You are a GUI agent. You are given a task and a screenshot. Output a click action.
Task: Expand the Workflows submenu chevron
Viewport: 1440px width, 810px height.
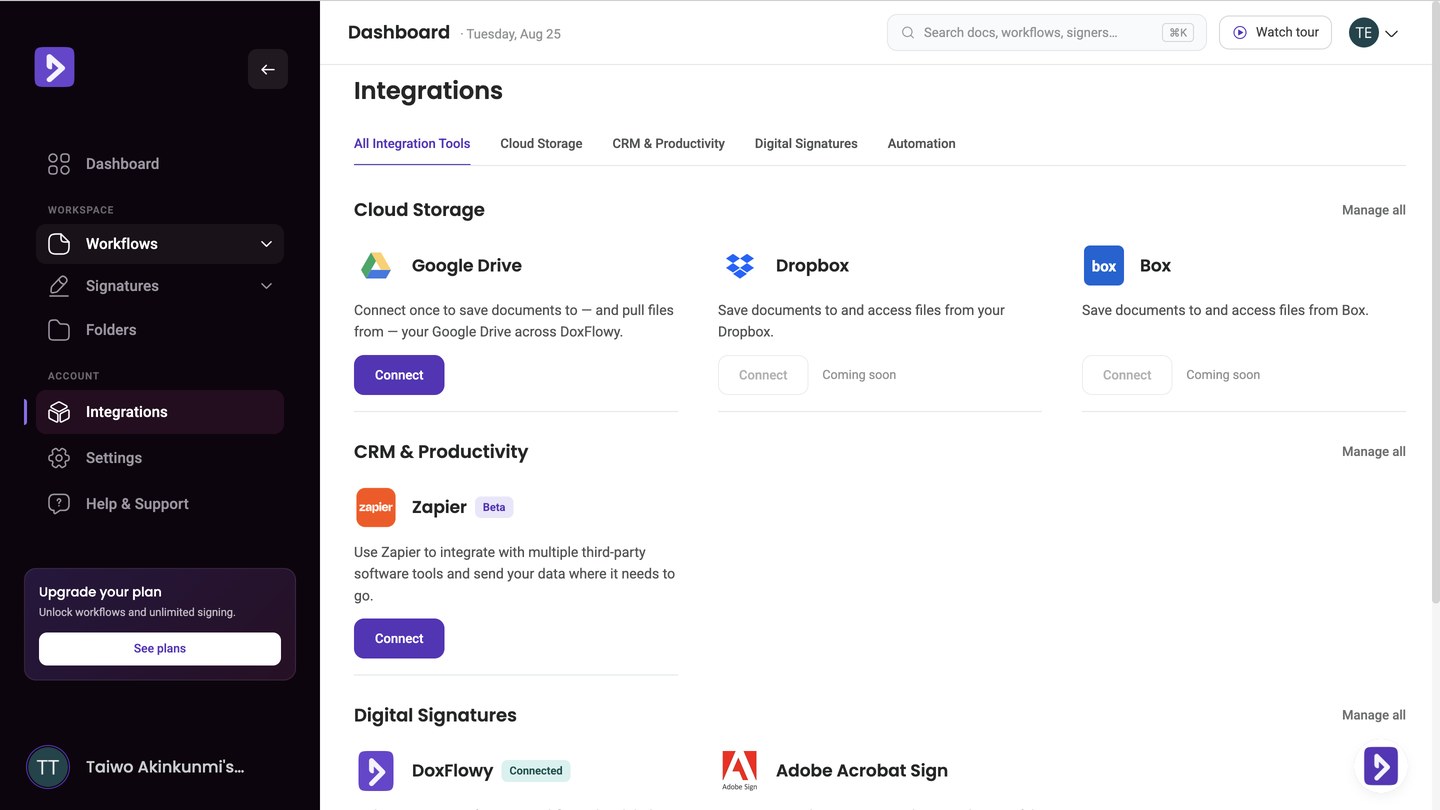266,244
